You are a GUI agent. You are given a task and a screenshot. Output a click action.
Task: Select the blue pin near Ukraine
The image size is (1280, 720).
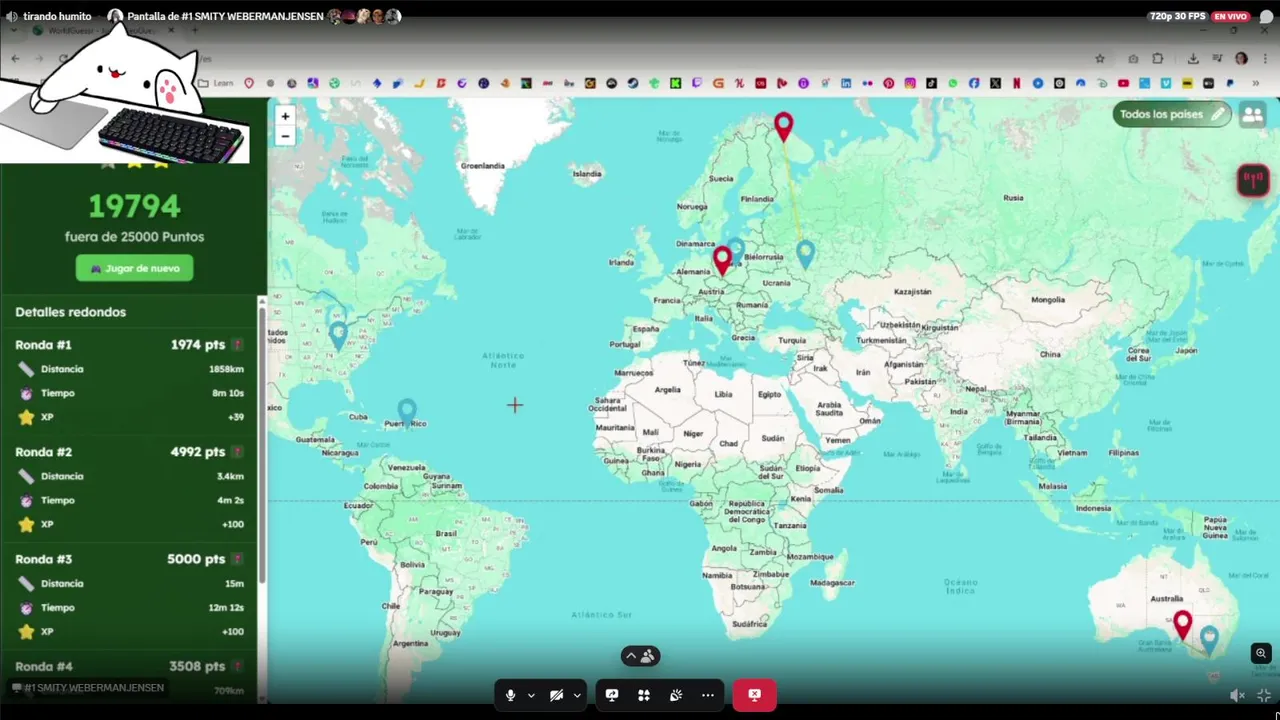(x=805, y=254)
